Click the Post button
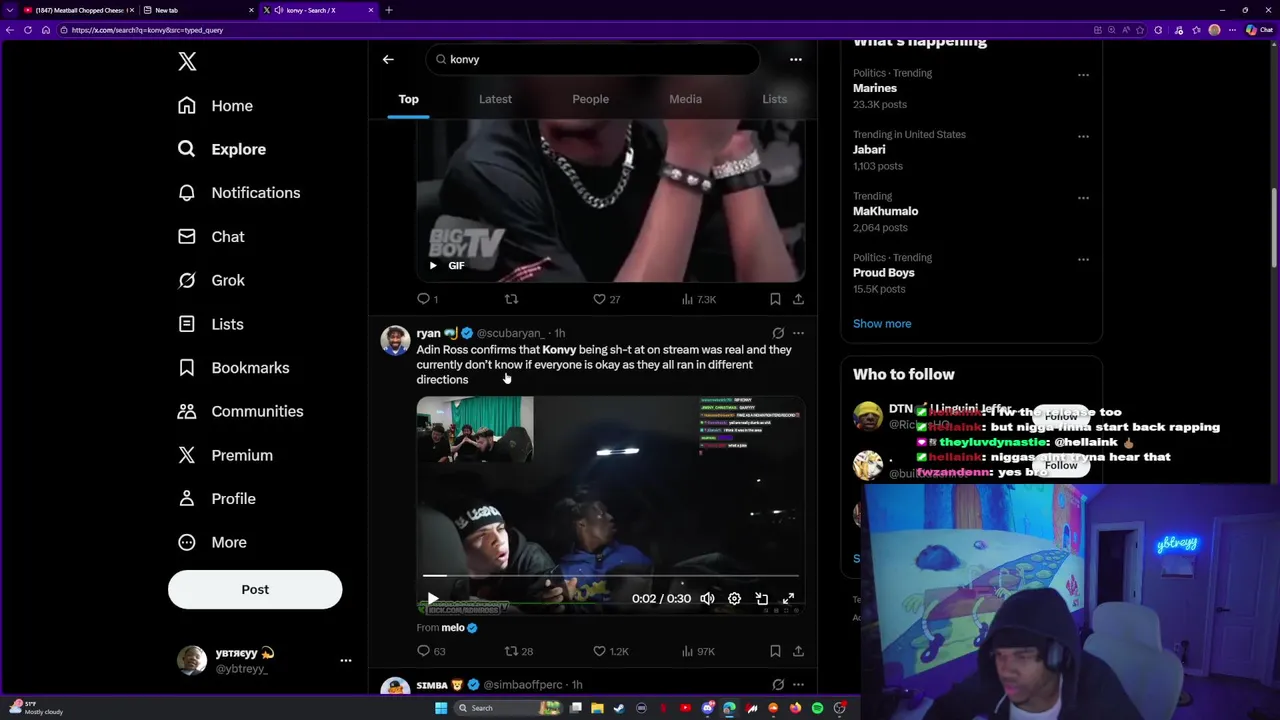This screenshot has width=1280, height=720. pos(255,589)
